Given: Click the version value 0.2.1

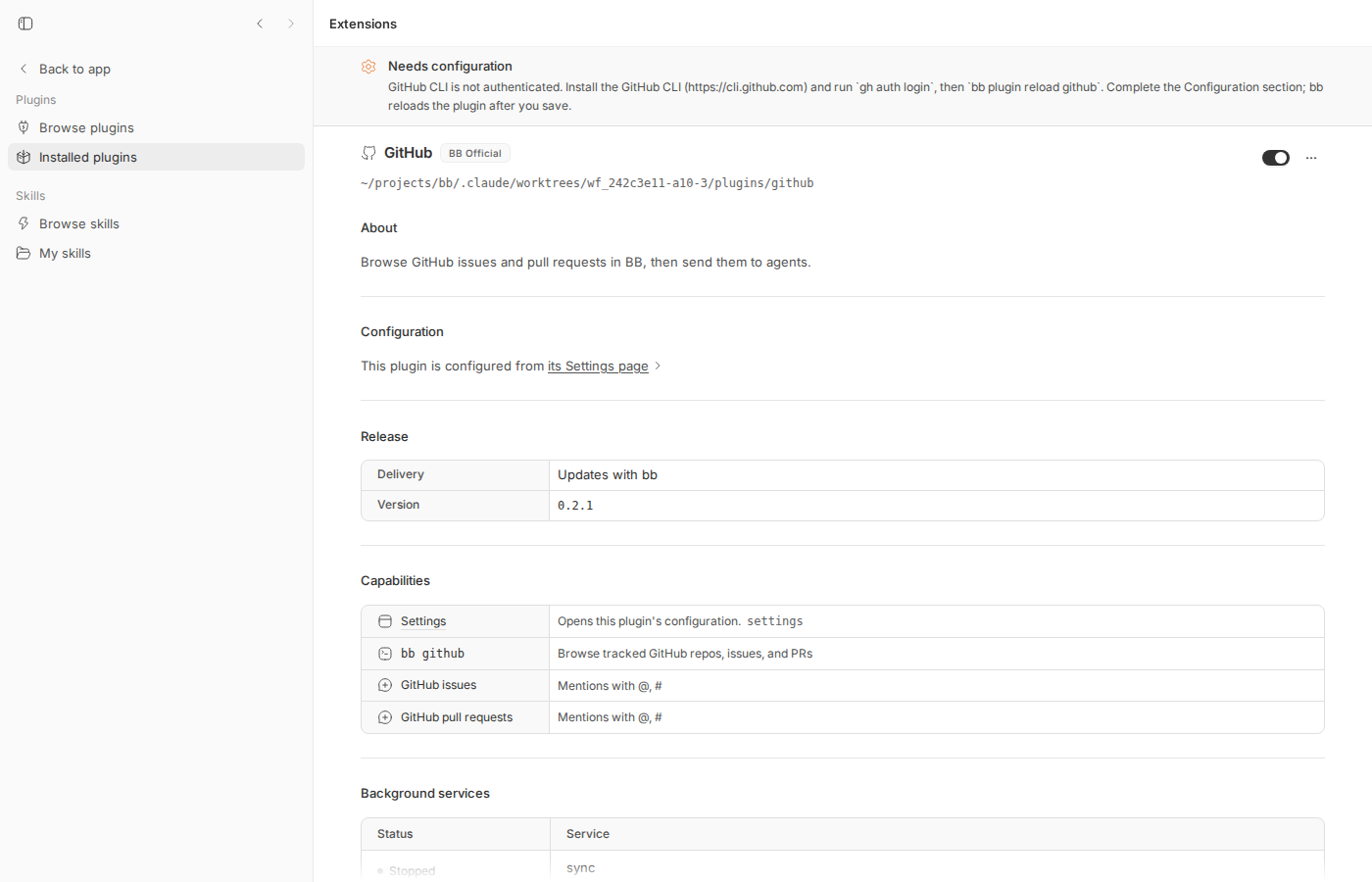Looking at the screenshot, I should (575, 506).
